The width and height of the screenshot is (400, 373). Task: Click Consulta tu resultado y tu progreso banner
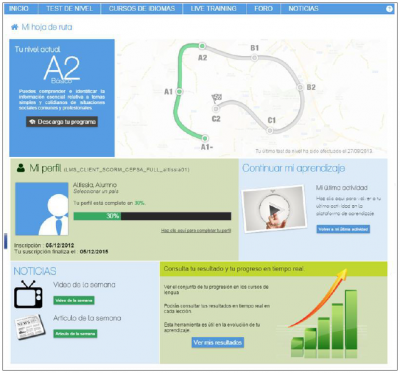273,269
